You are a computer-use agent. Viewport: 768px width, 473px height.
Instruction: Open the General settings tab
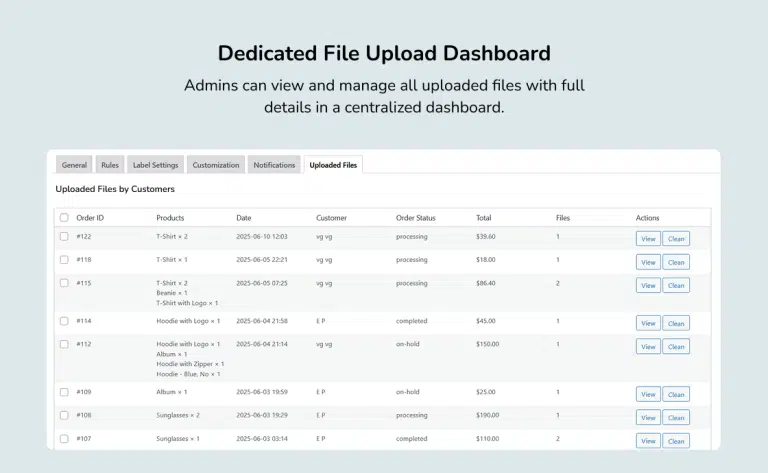click(74, 165)
